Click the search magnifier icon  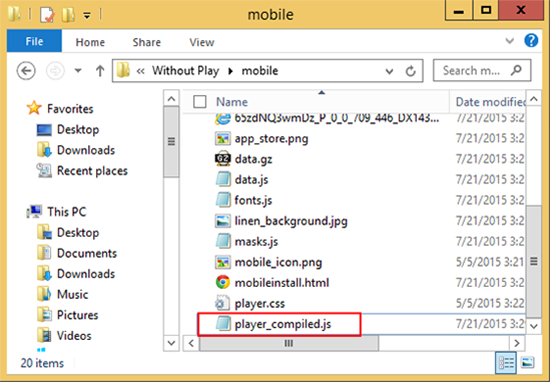point(516,70)
